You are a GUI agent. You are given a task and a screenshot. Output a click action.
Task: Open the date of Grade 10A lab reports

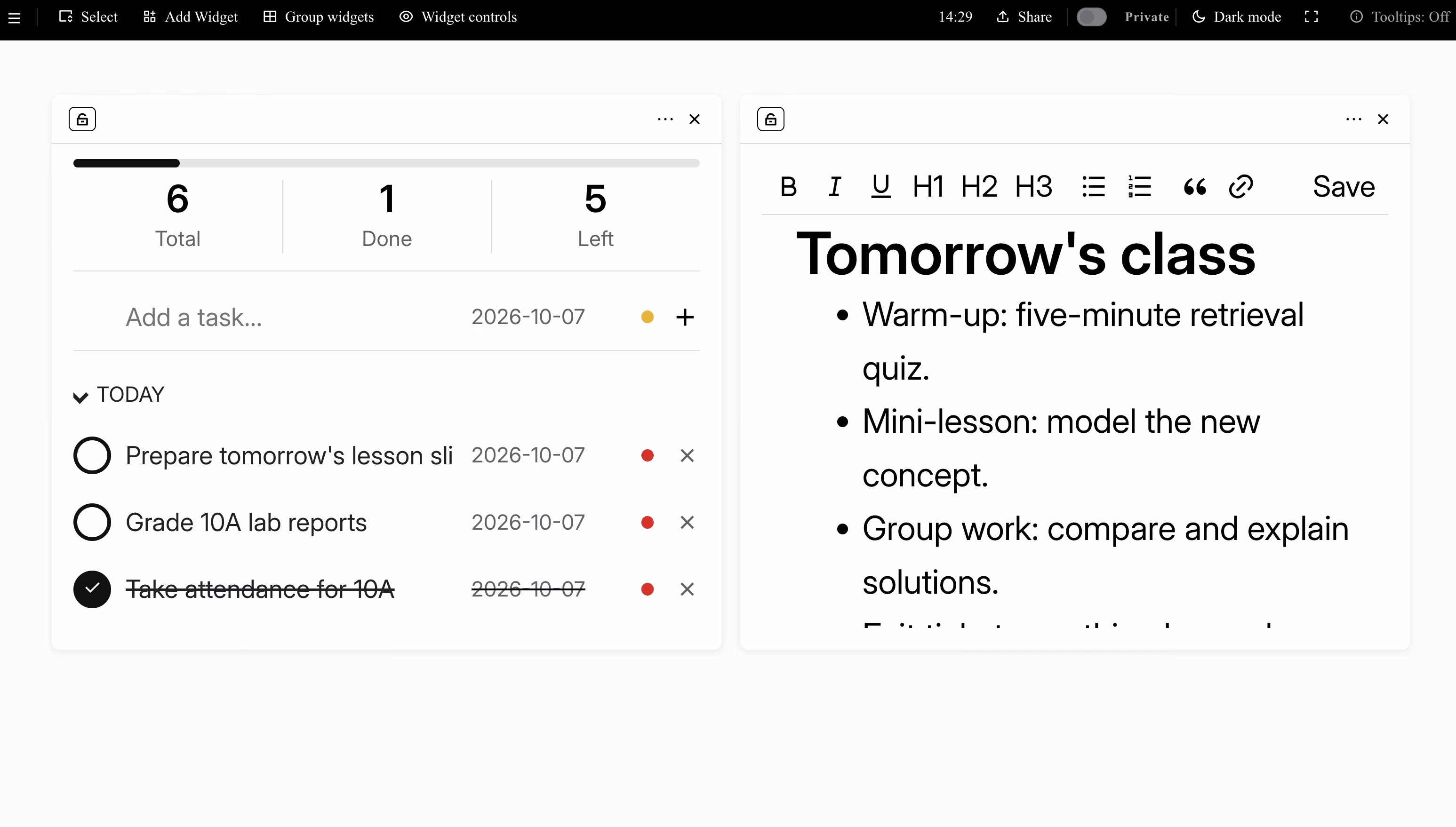pyautogui.click(x=528, y=523)
